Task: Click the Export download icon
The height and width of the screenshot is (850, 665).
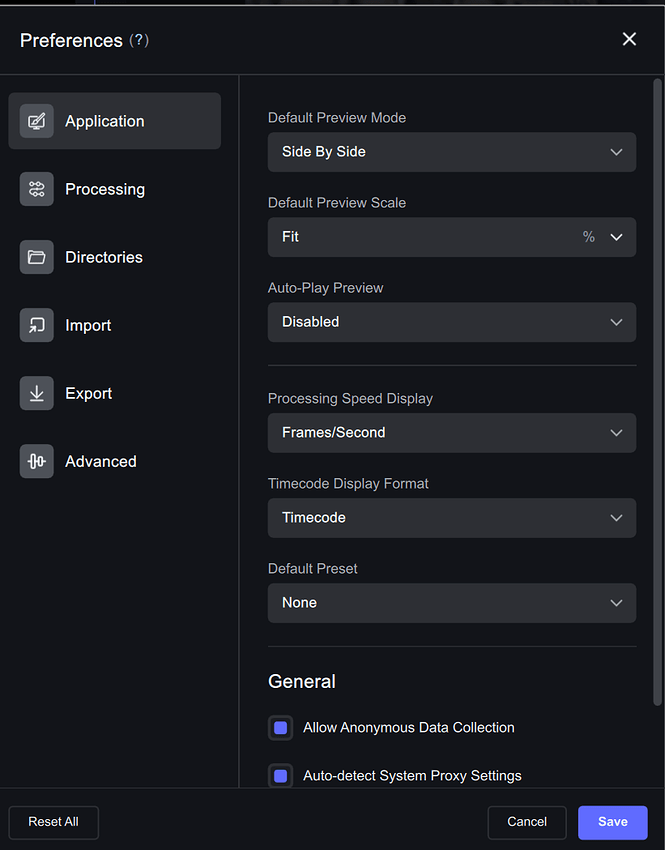Action: click(36, 393)
